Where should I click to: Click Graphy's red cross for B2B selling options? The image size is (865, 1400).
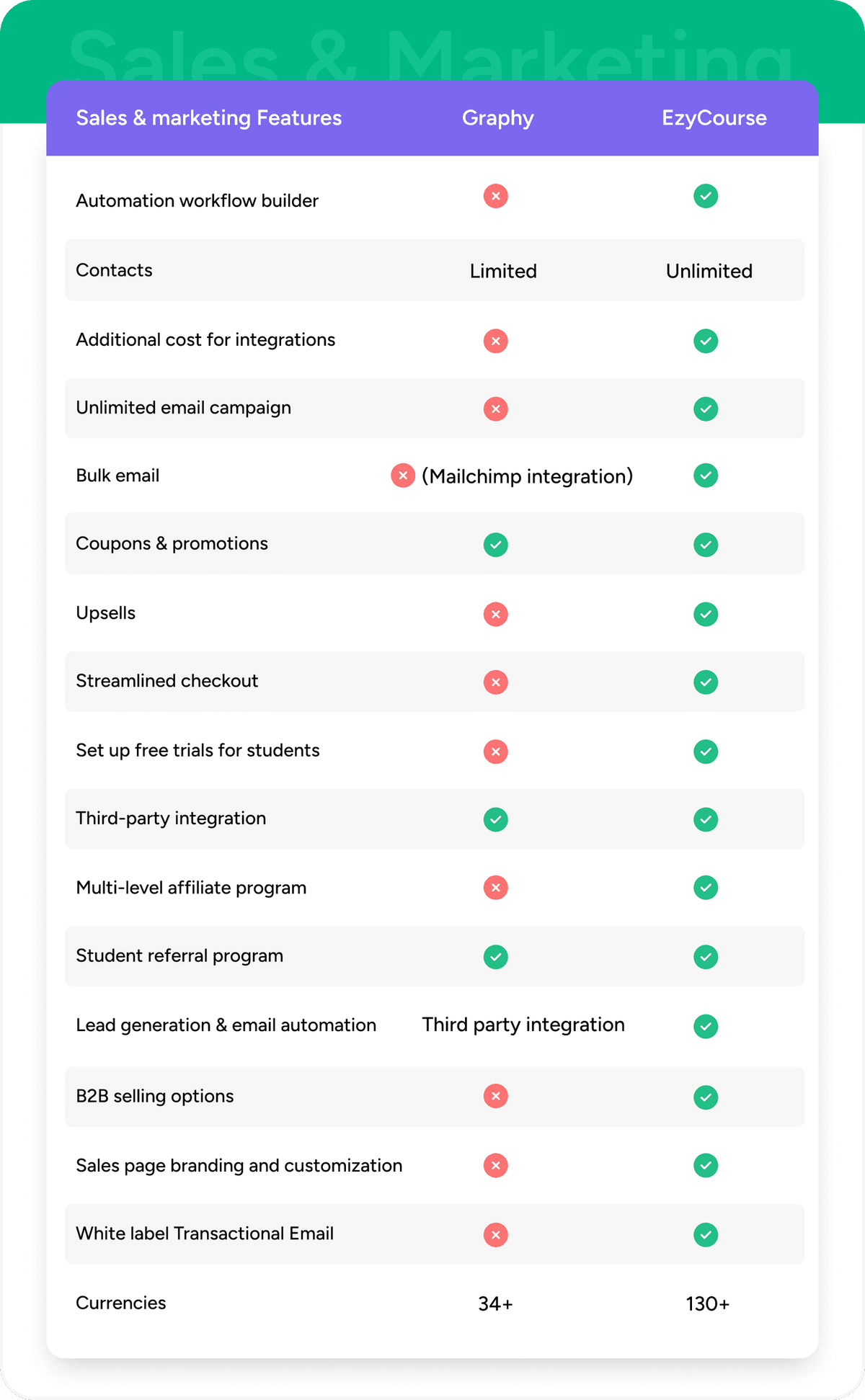pyautogui.click(x=495, y=1096)
